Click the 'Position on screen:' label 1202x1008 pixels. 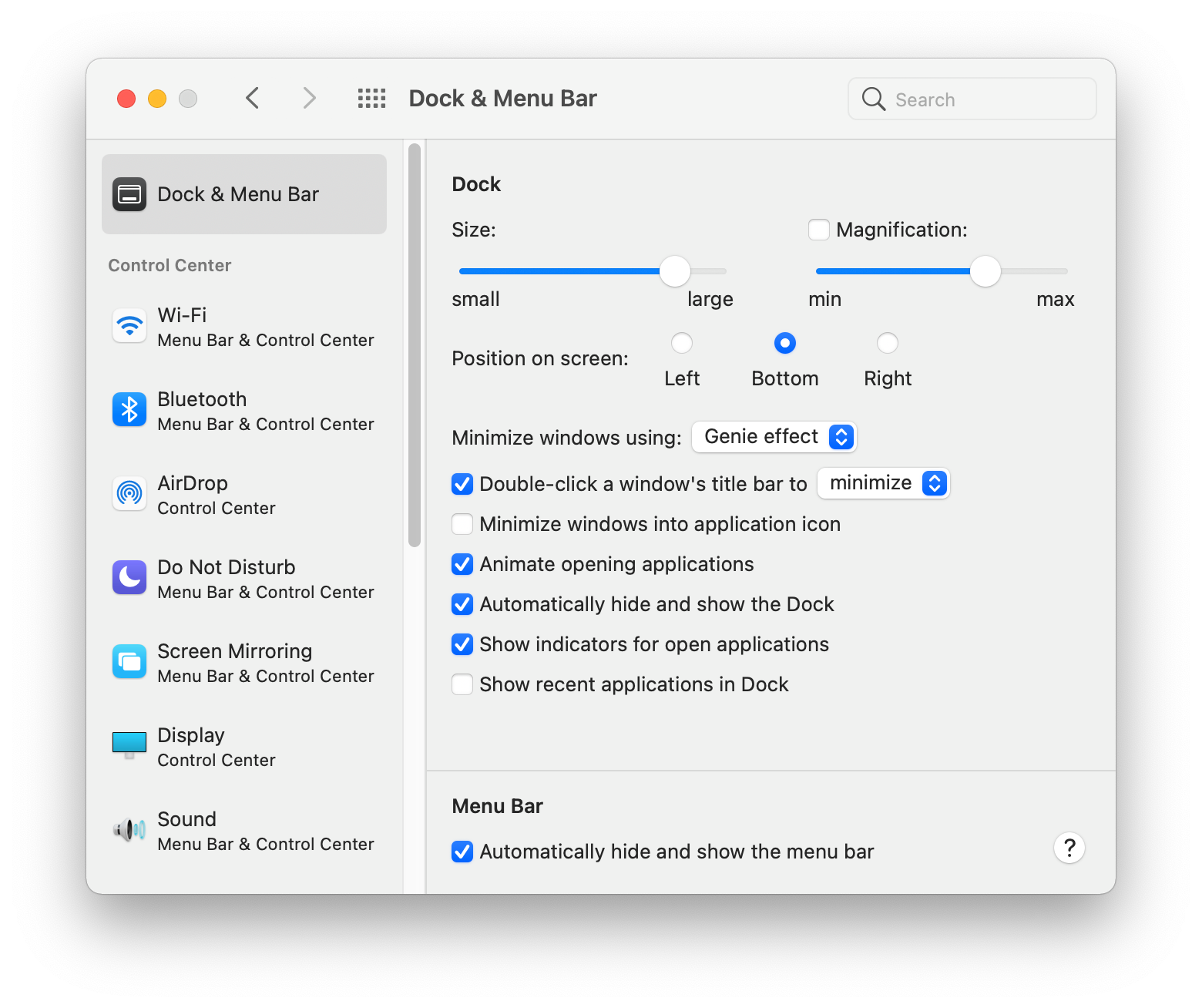tap(540, 358)
